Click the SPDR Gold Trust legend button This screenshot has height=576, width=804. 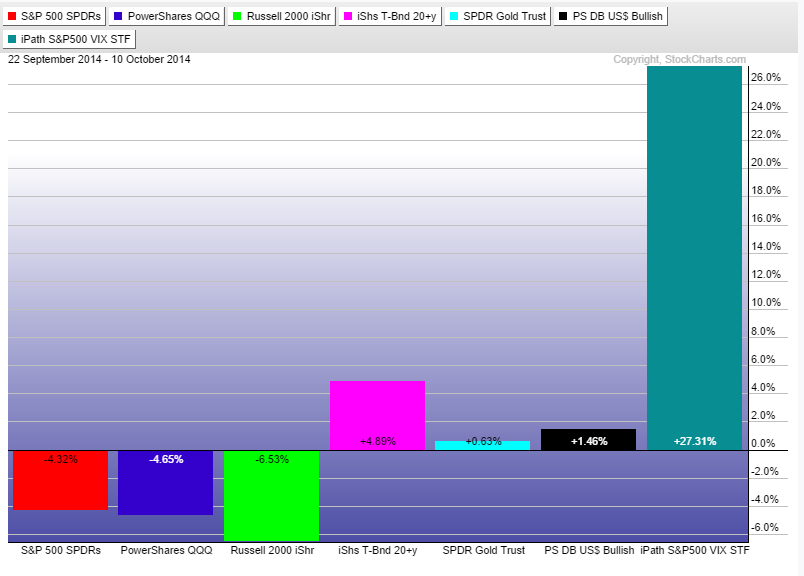497,16
